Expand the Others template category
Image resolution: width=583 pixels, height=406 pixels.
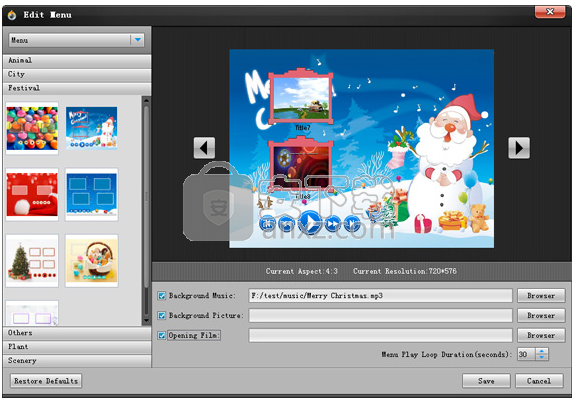[x=77, y=333]
